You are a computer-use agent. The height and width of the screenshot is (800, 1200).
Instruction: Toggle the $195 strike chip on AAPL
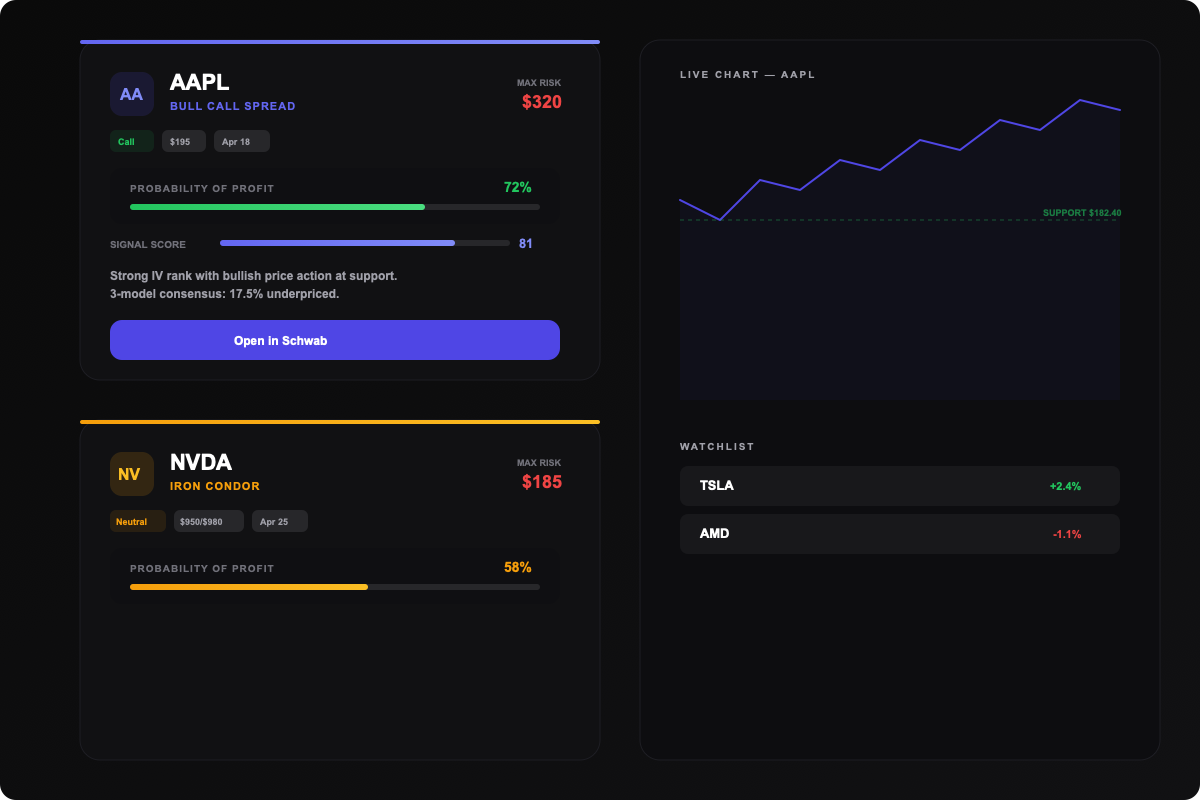pyautogui.click(x=183, y=141)
